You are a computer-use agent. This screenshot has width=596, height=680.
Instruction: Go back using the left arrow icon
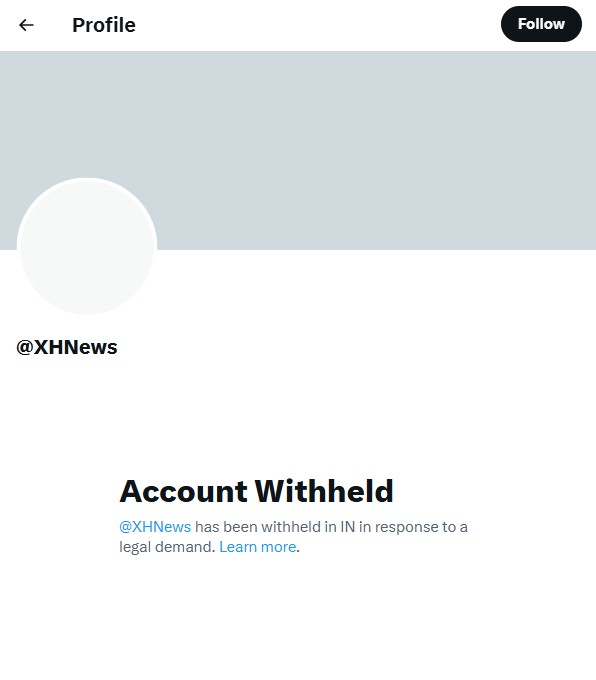pyautogui.click(x=26, y=25)
